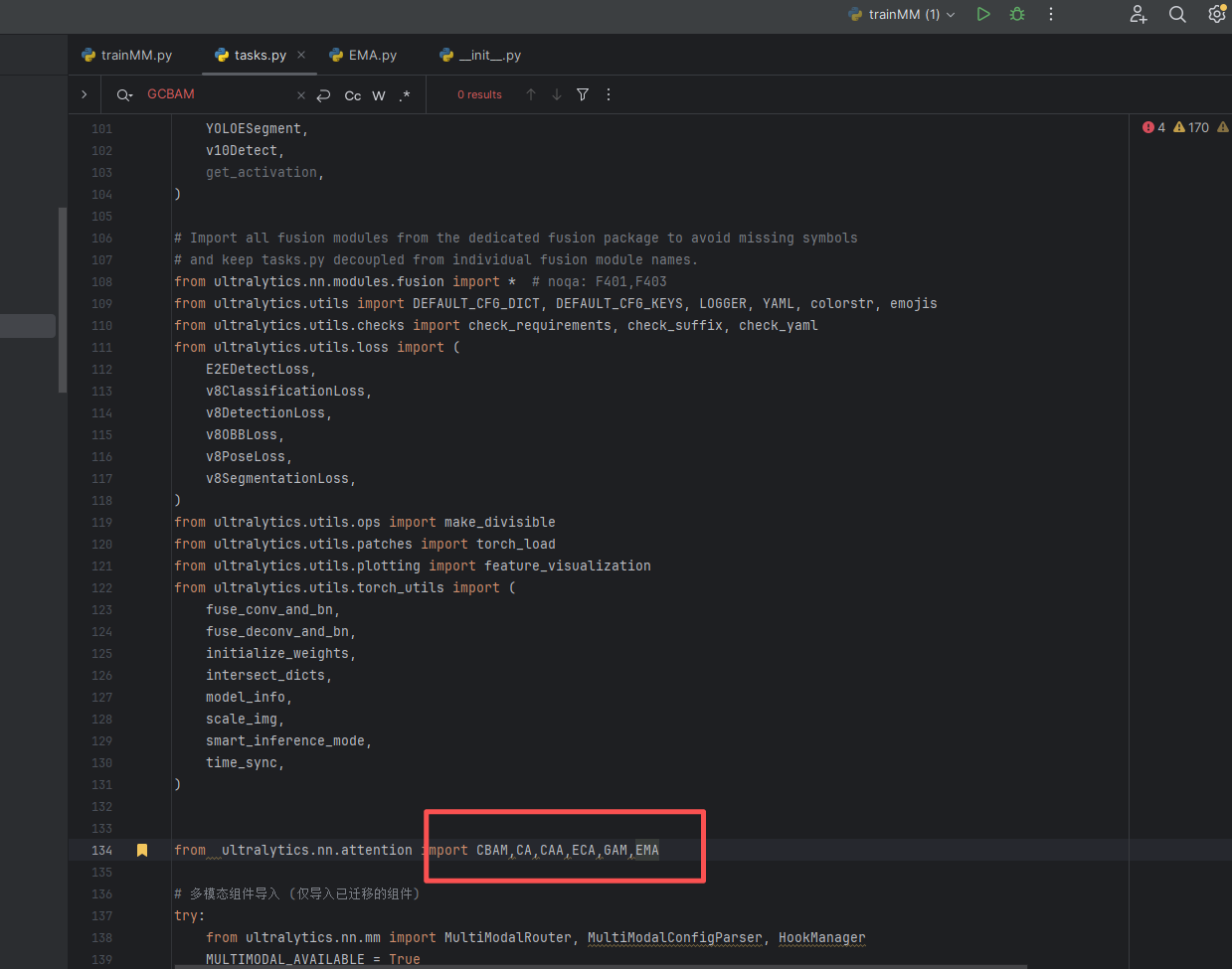The width and height of the screenshot is (1232, 969).
Task: Close the tasks.py tab
Action: point(301,55)
